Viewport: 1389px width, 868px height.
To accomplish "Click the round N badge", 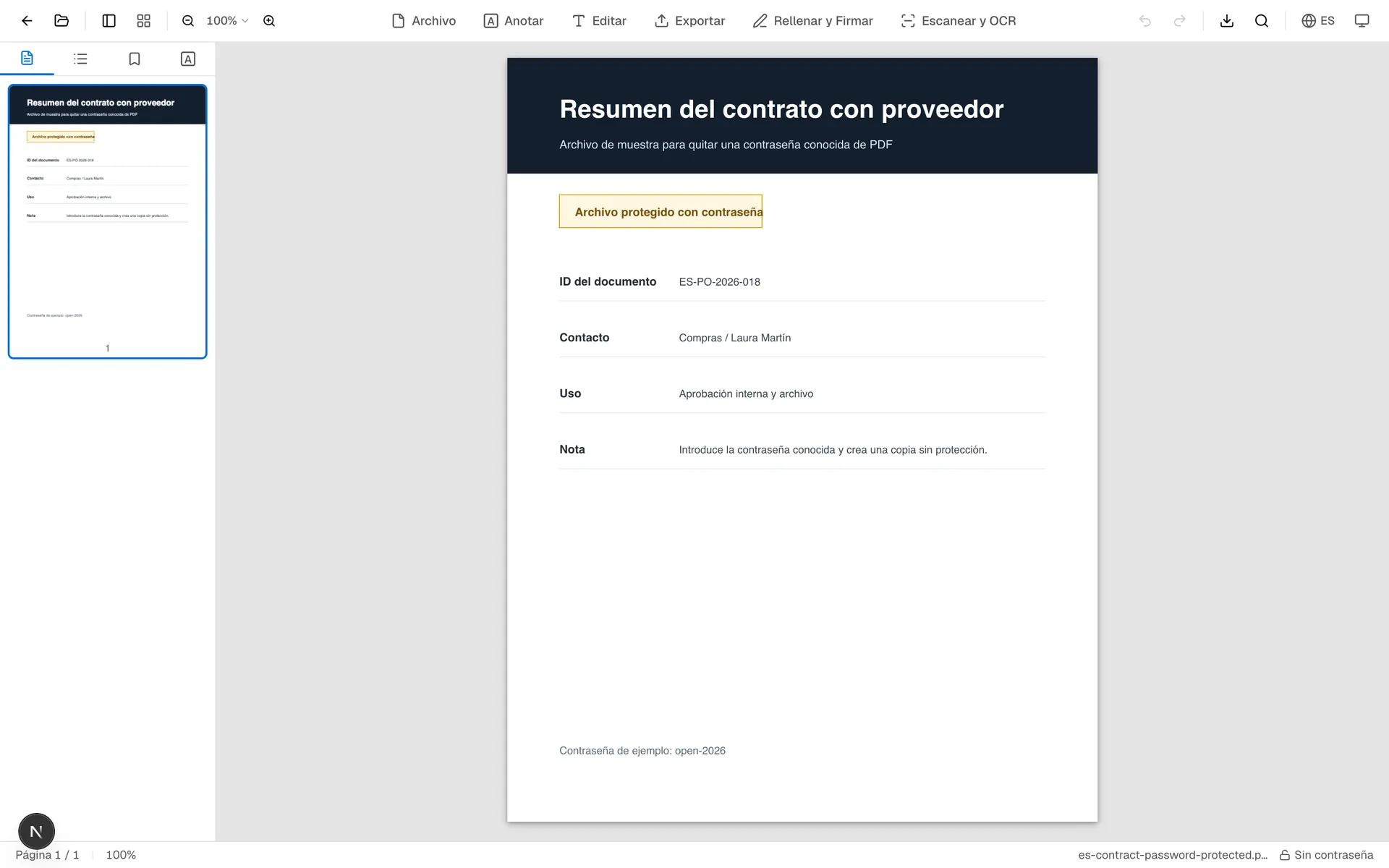I will point(36,831).
